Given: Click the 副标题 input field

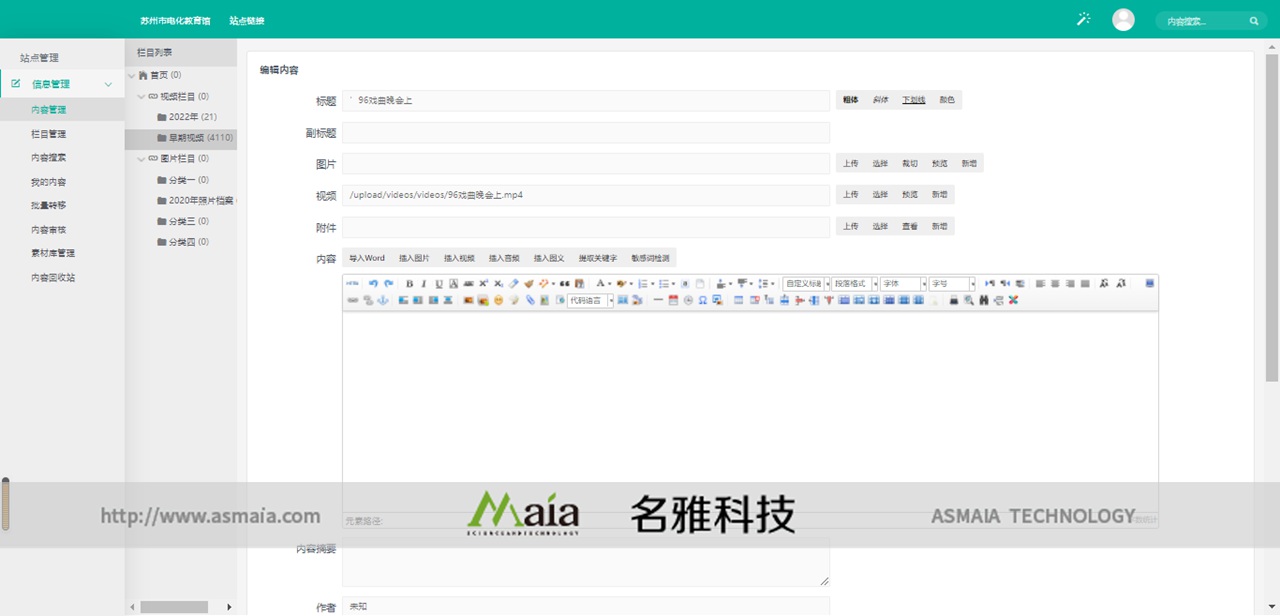Looking at the screenshot, I should click(x=586, y=133).
